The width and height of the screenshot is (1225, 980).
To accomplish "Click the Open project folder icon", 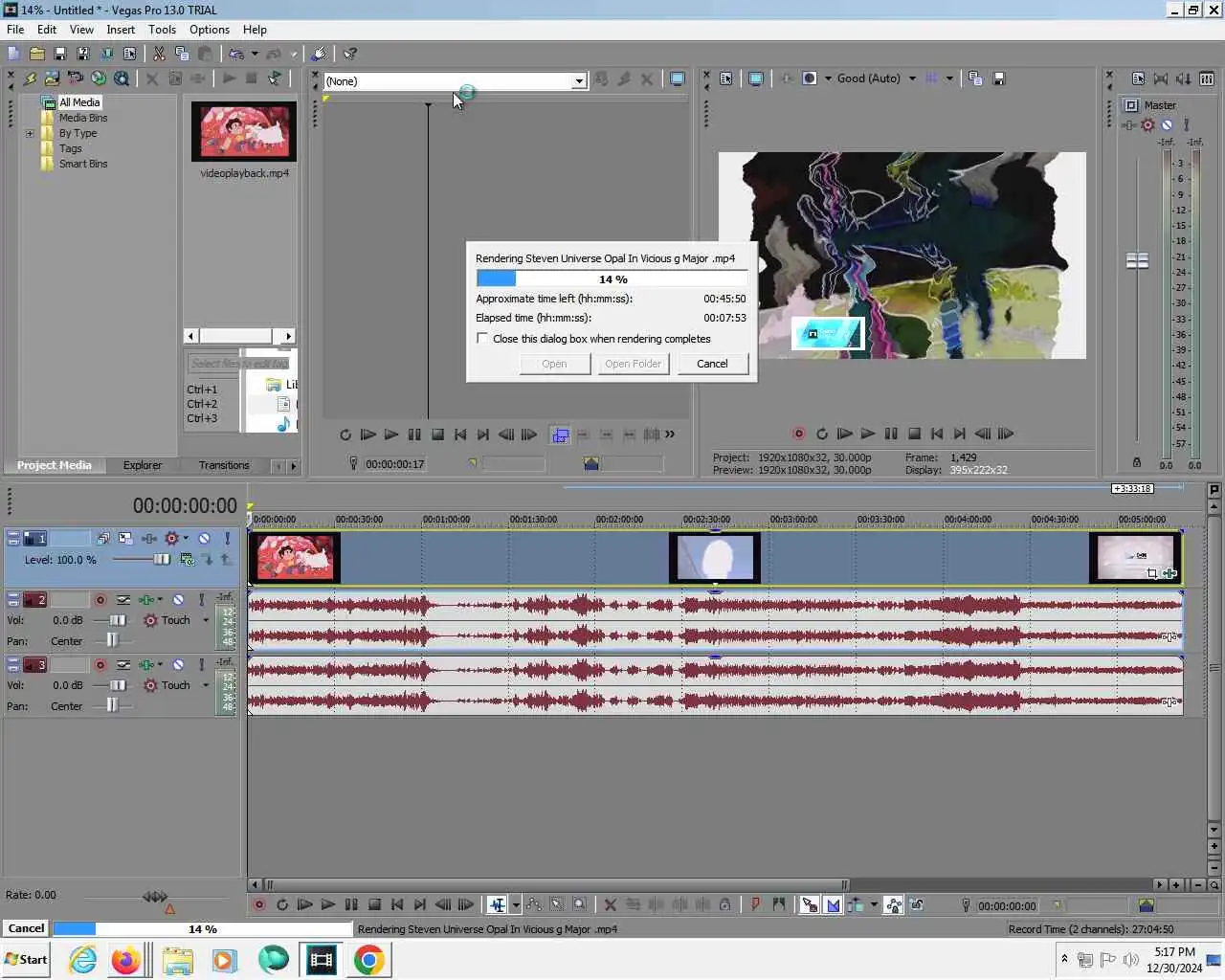I will (x=36, y=54).
